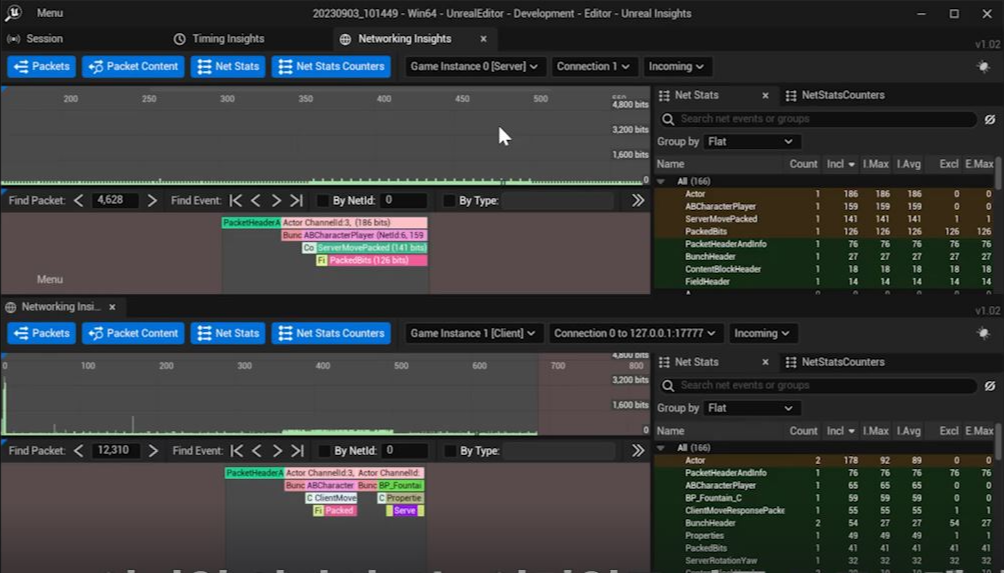Toggle Net Stats panel in top Server toolbar
Screen dimensions: 1004x573
228,67
